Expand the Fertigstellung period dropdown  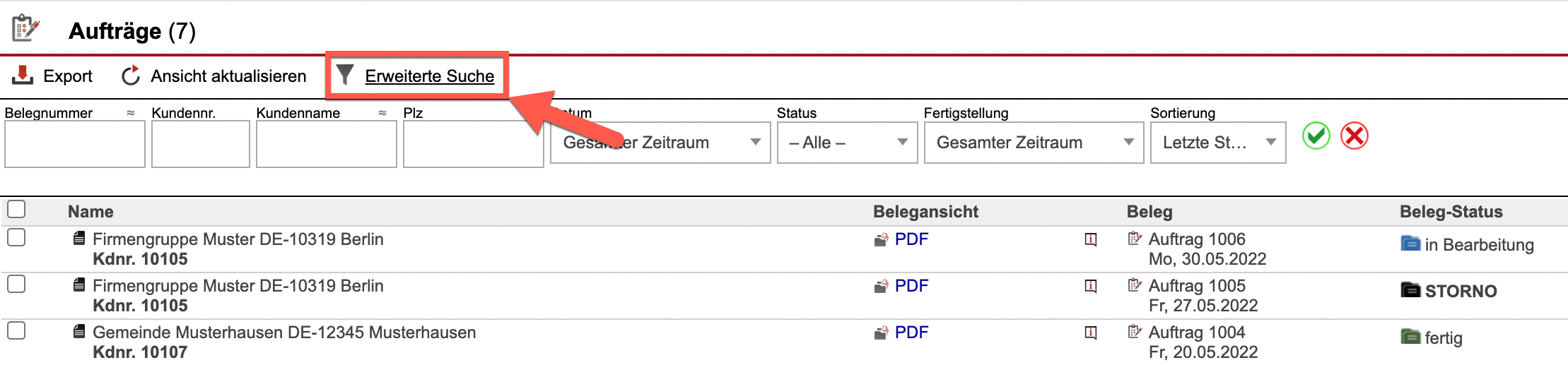(x=1034, y=143)
